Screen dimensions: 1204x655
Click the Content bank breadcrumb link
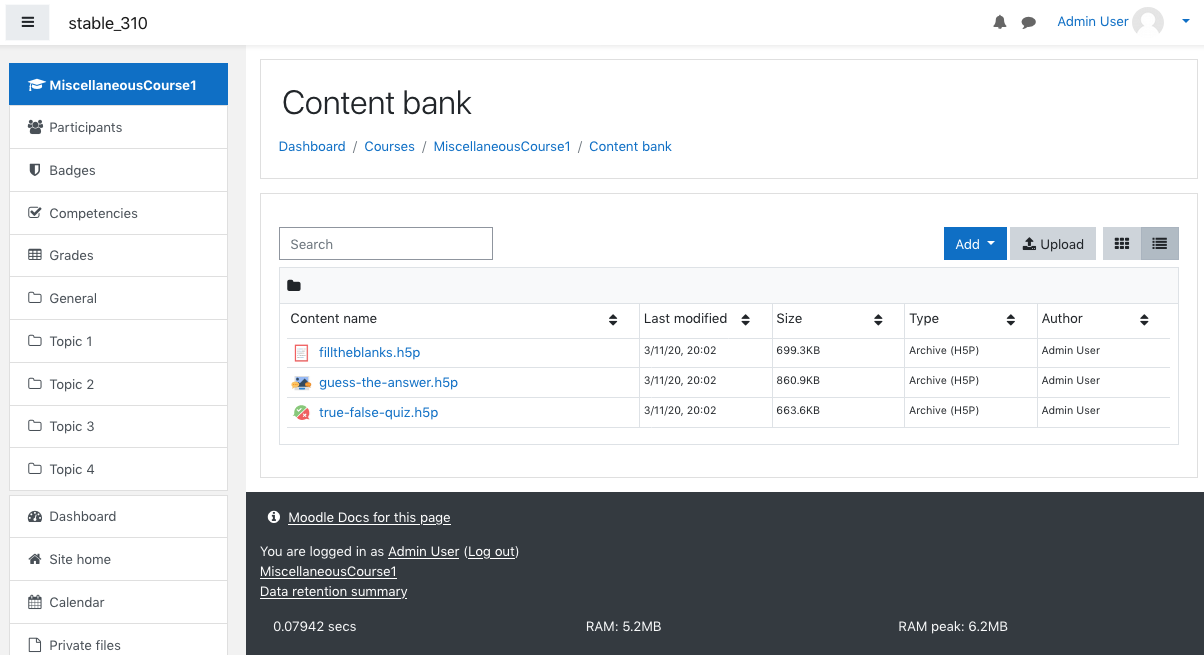630,146
